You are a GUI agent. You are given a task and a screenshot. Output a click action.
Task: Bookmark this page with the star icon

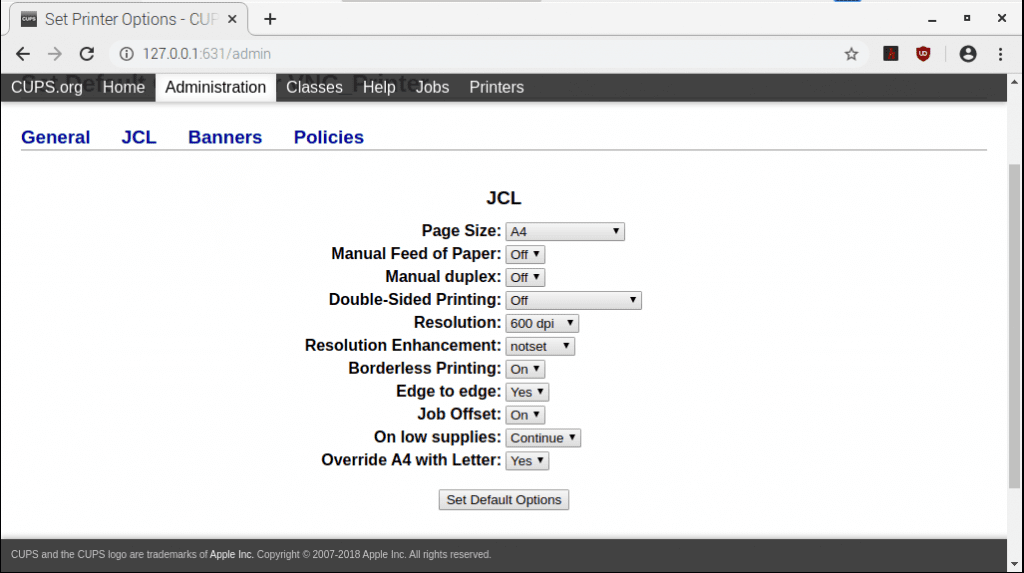point(851,54)
